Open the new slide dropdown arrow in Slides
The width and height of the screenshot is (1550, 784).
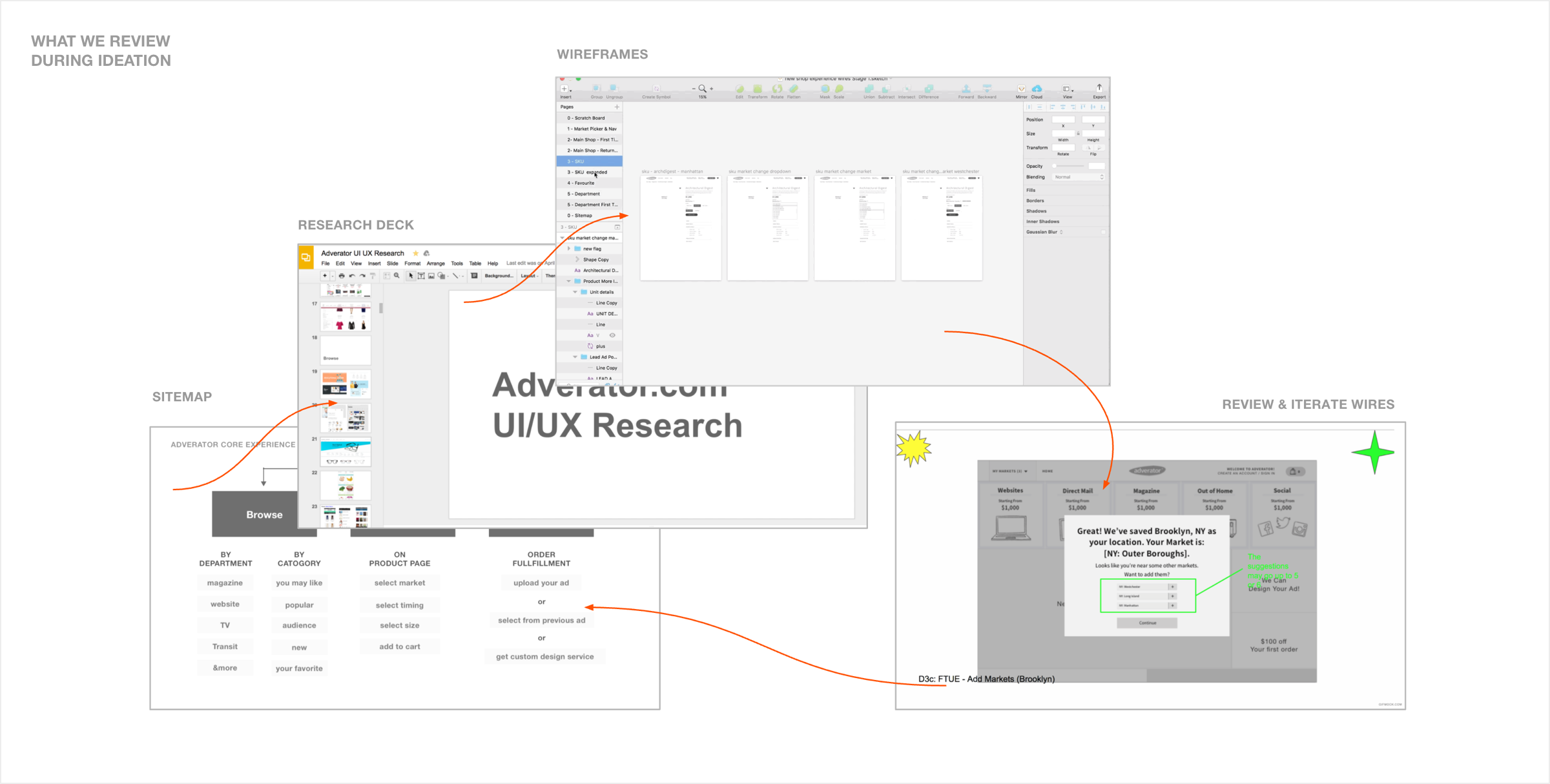333,276
